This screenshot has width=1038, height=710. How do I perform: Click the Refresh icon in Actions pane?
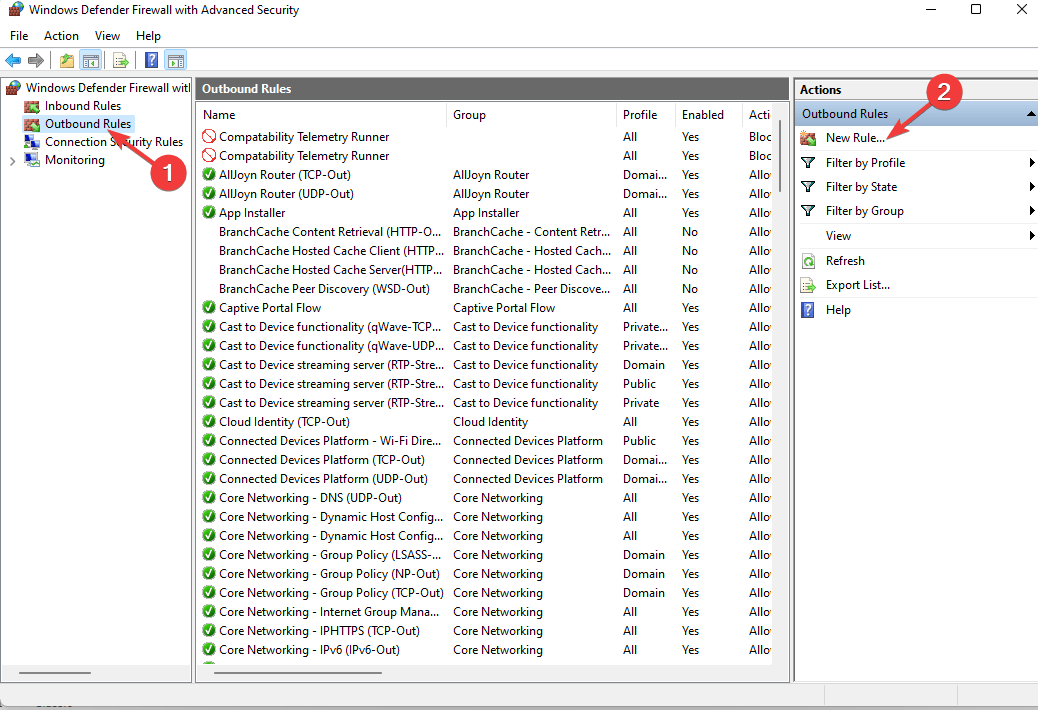point(808,261)
